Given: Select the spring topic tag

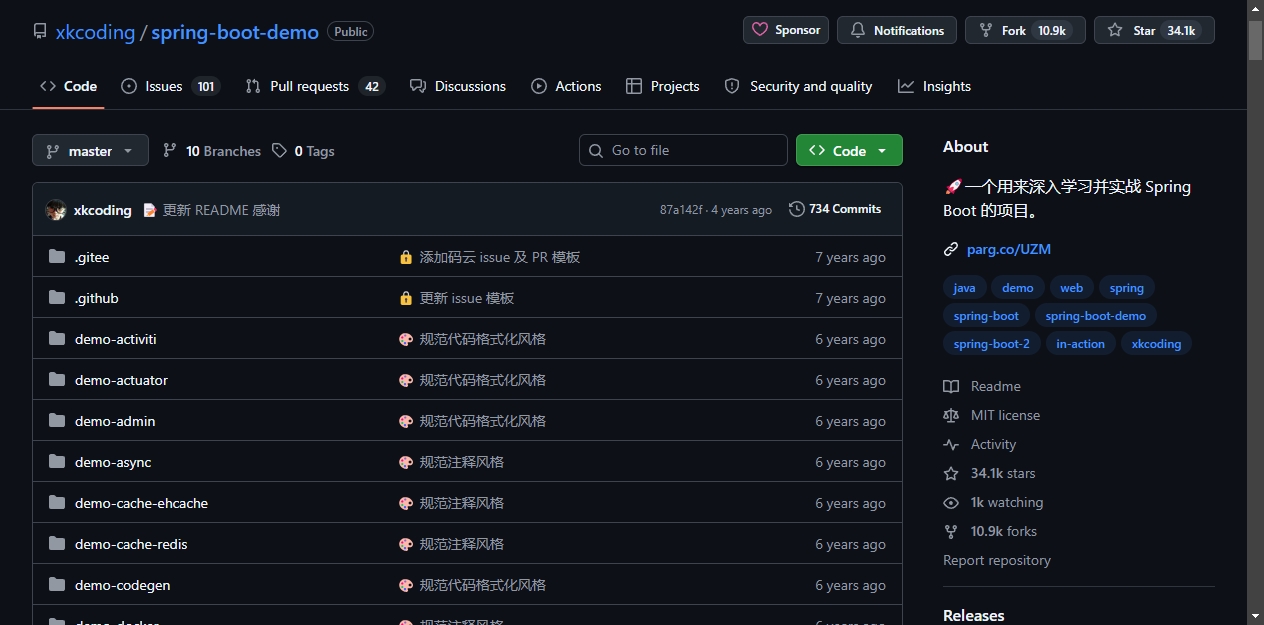Looking at the screenshot, I should point(1127,288).
